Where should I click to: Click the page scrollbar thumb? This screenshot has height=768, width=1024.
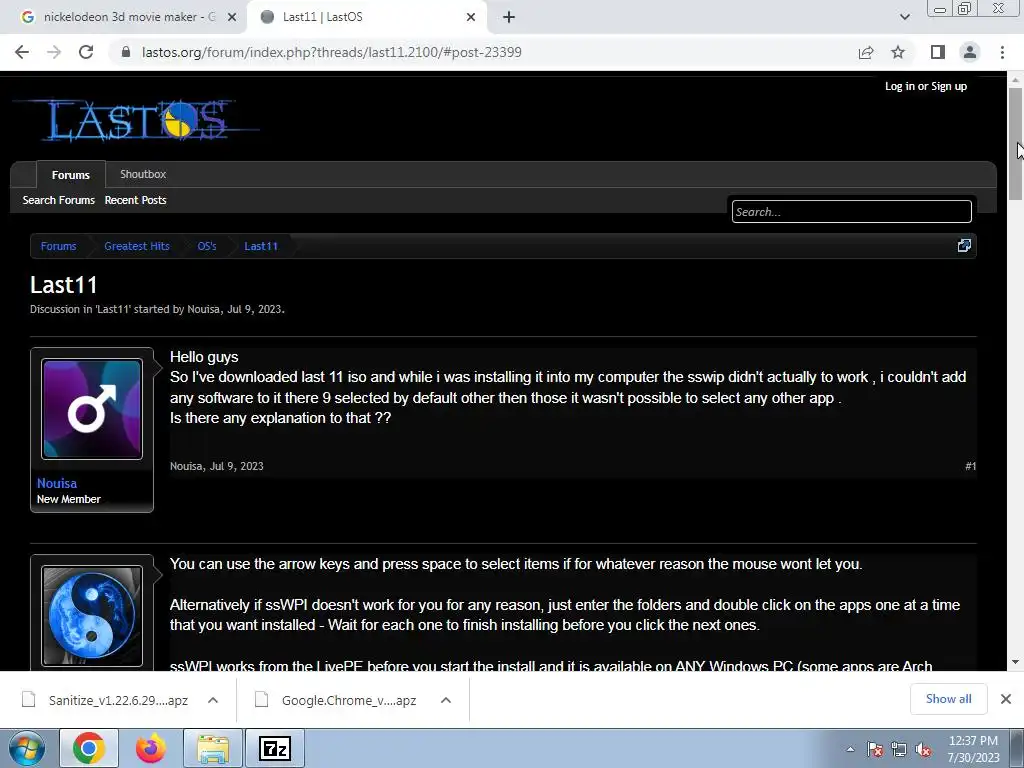[x=1015, y=144]
